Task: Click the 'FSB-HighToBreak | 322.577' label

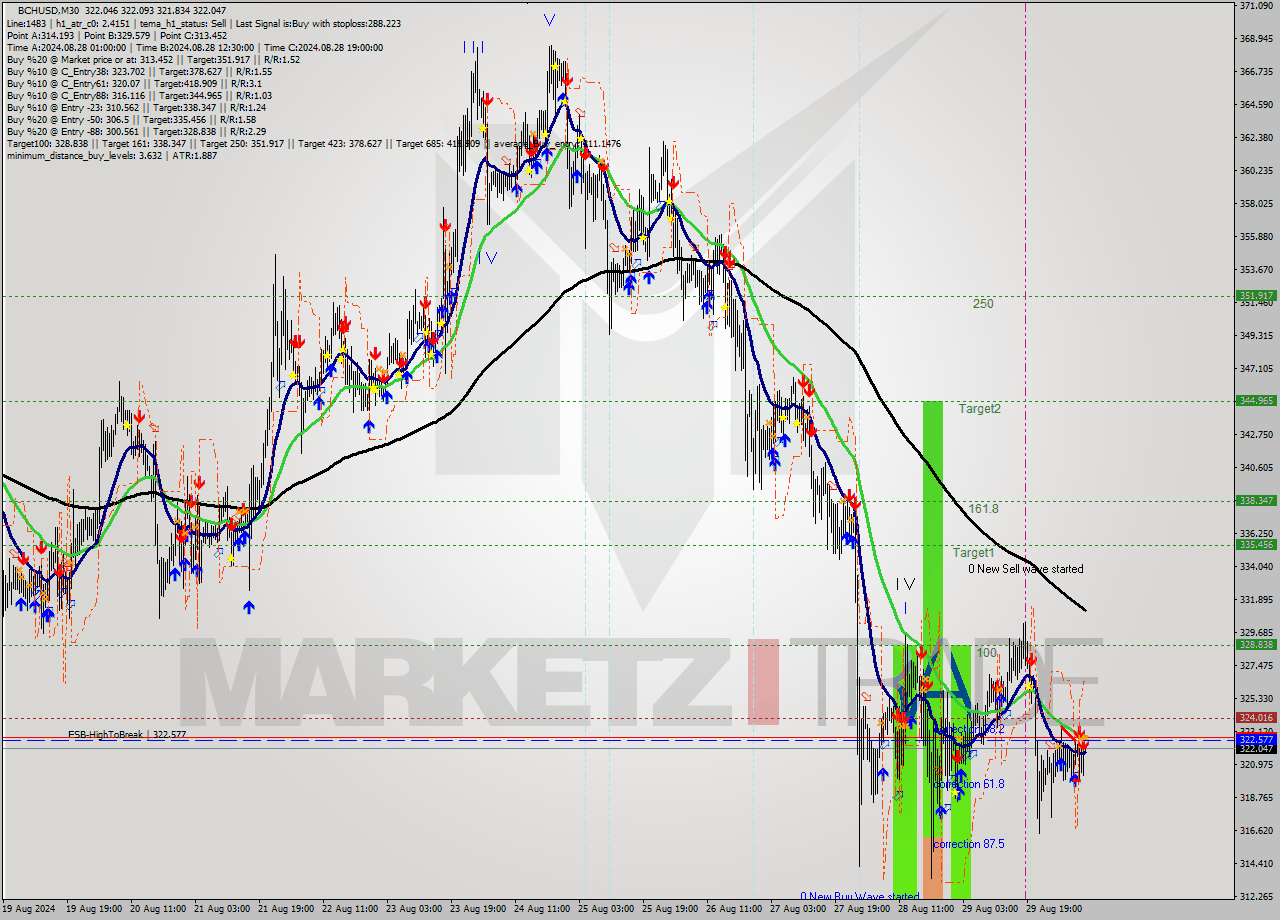Action: [127, 734]
